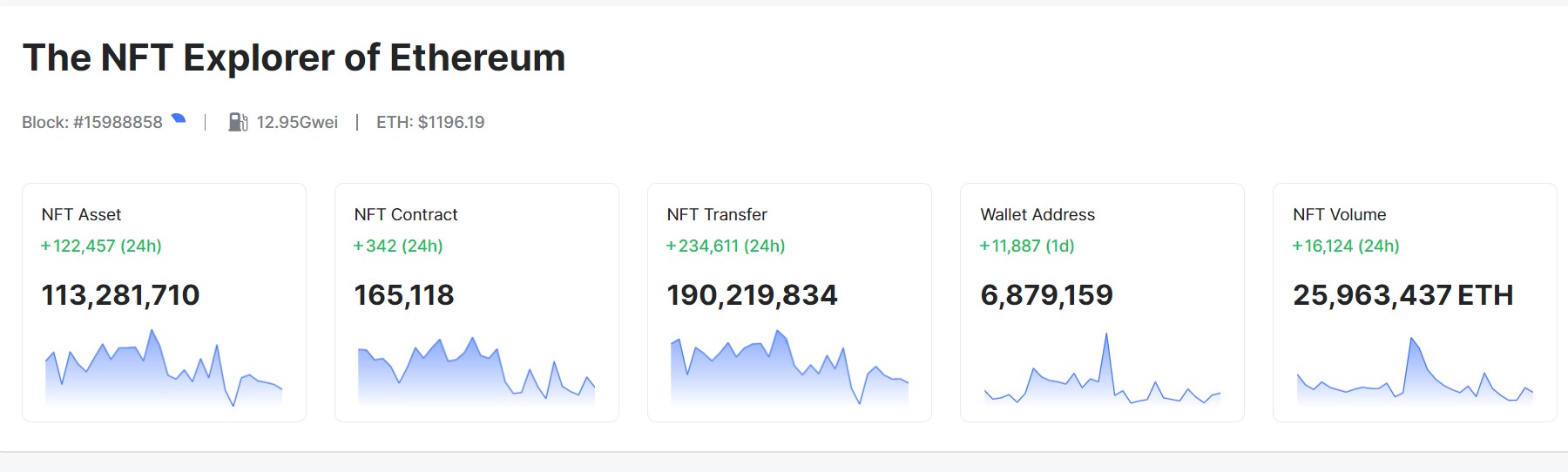
Task: Click the NFT Asset sparkline chart
Action: point(164,370)
